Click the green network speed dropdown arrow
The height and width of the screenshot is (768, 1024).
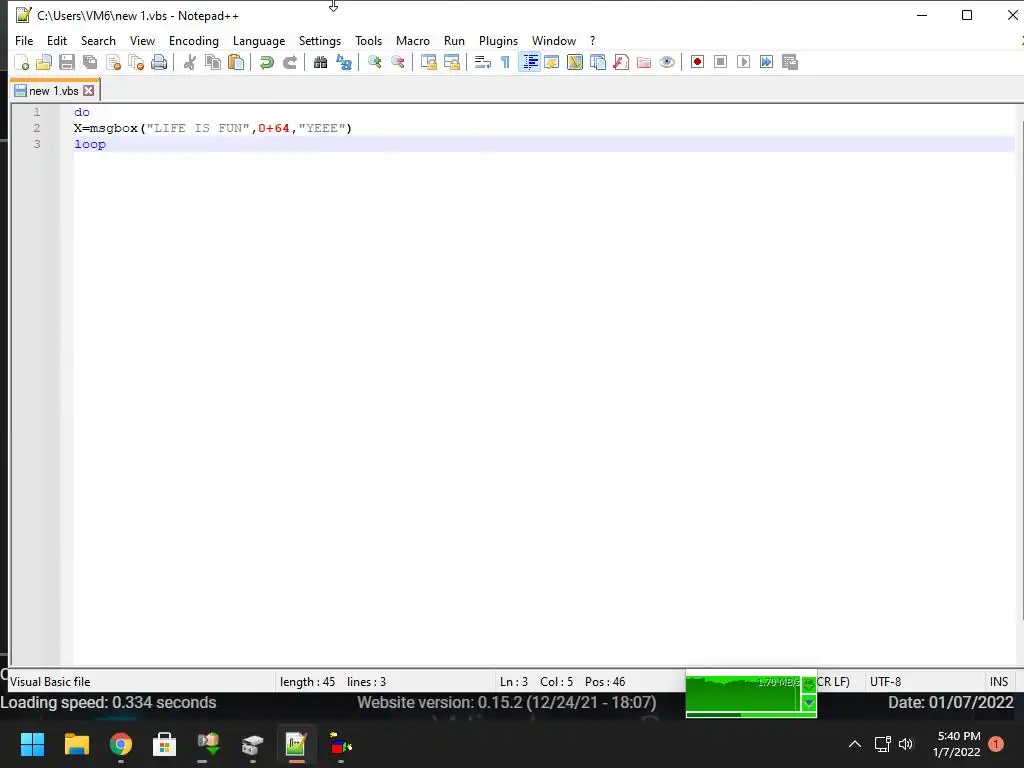[808, 703]
